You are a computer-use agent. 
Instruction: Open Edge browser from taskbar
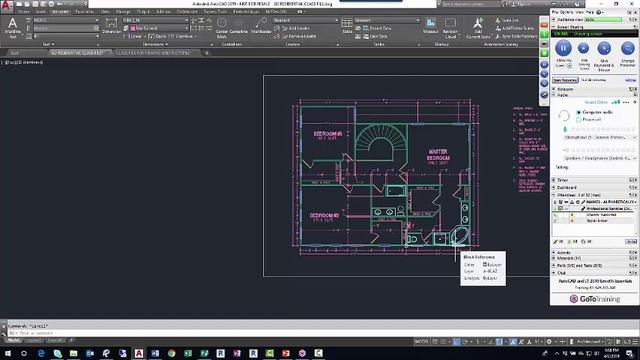pos(41,353)
